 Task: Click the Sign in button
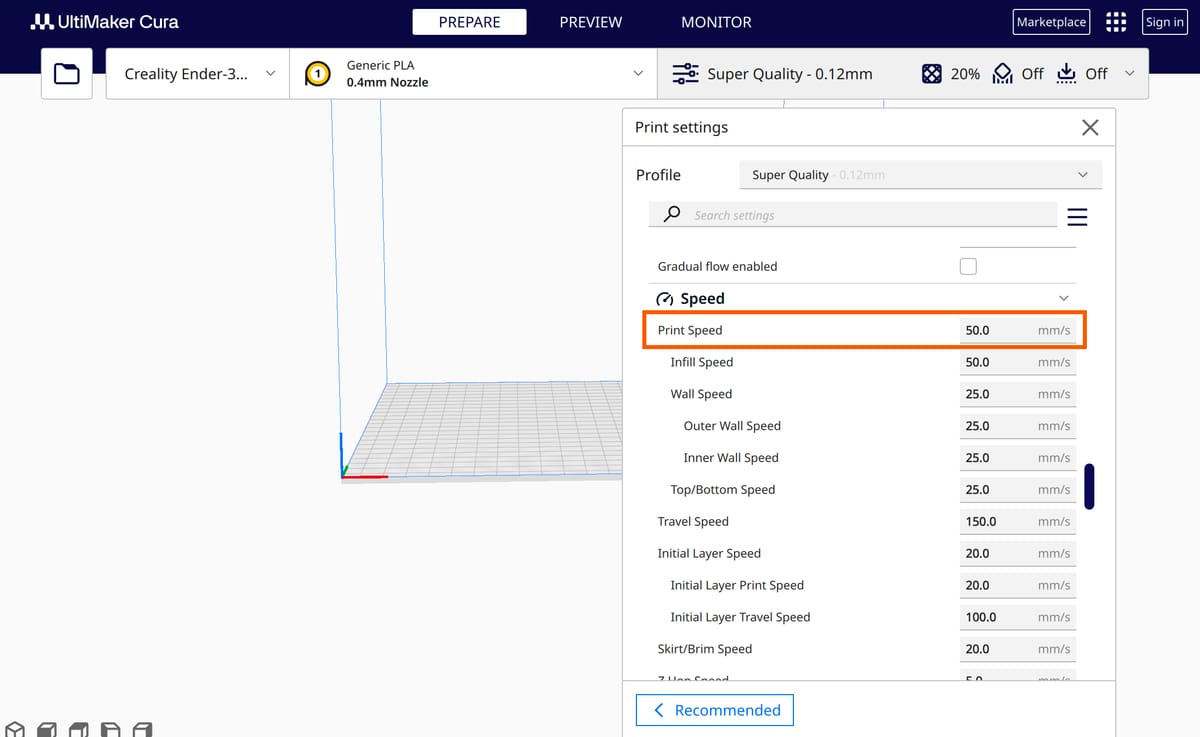[x=1165, y=22]
